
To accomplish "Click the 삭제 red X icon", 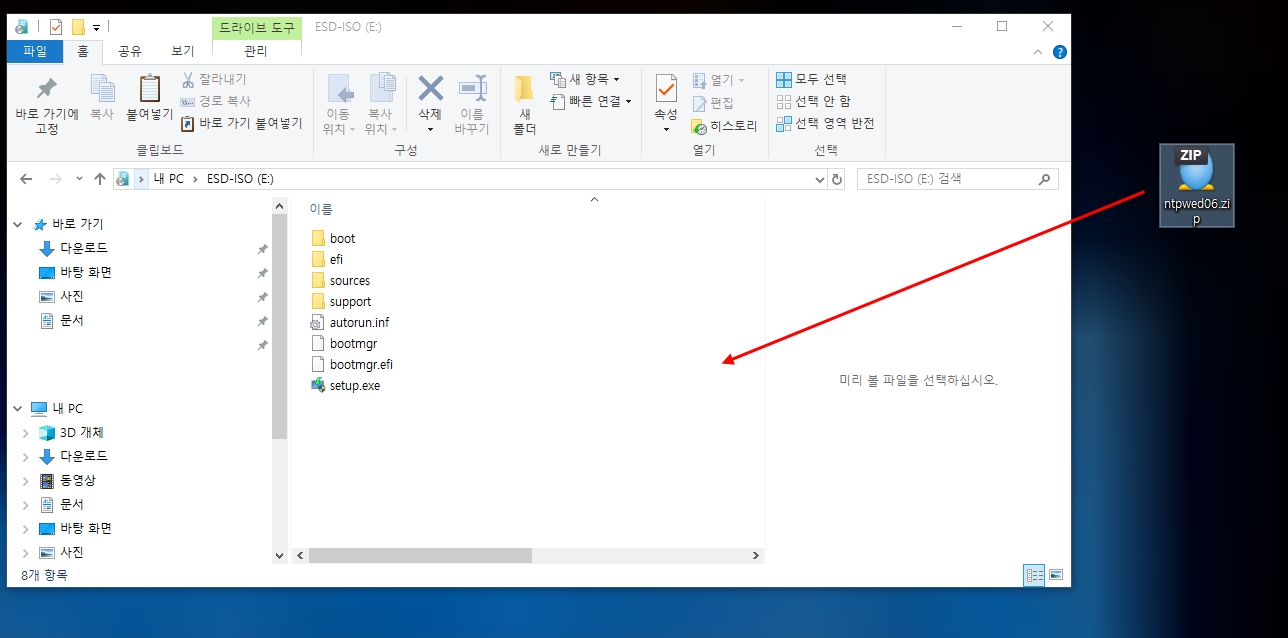I will [430, 88].
